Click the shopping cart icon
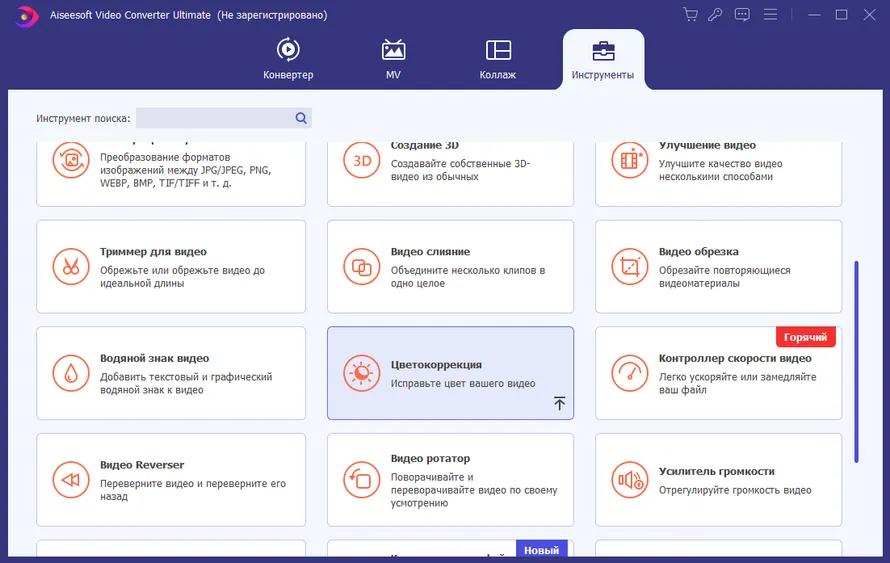890x563 pixels. click(x=690, y=15)
